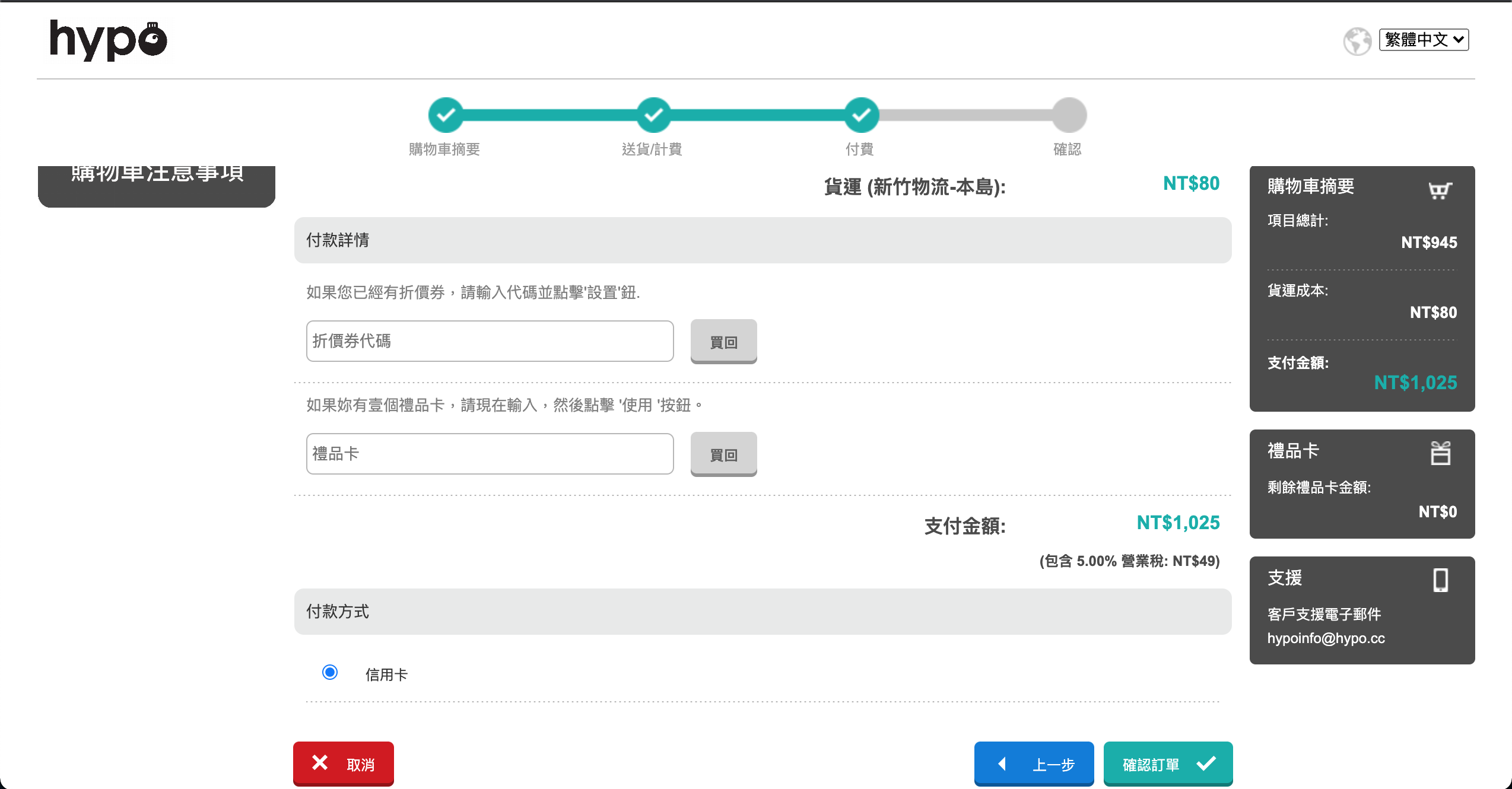The height and width of the screenshot is (789, 1512).
Task: Redeem the gift card with 買回
Action: [723, 454]
